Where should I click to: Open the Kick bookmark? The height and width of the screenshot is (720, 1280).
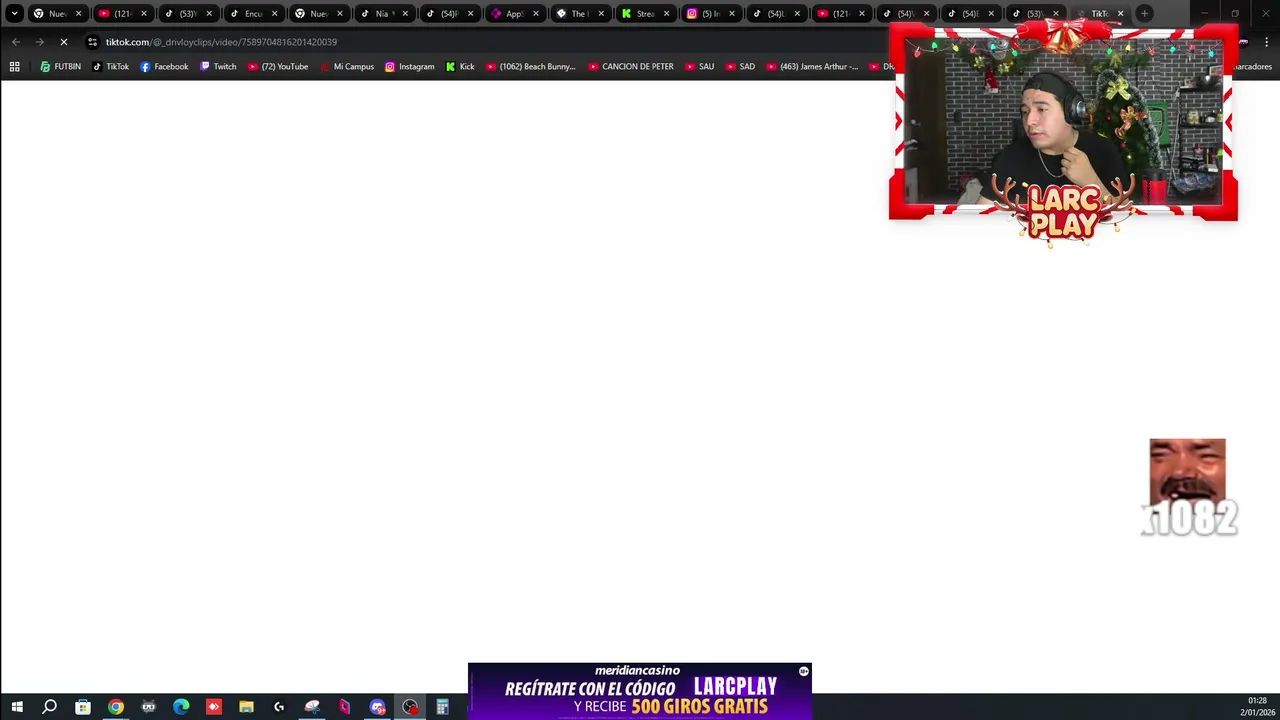click(x=460, y=67)
